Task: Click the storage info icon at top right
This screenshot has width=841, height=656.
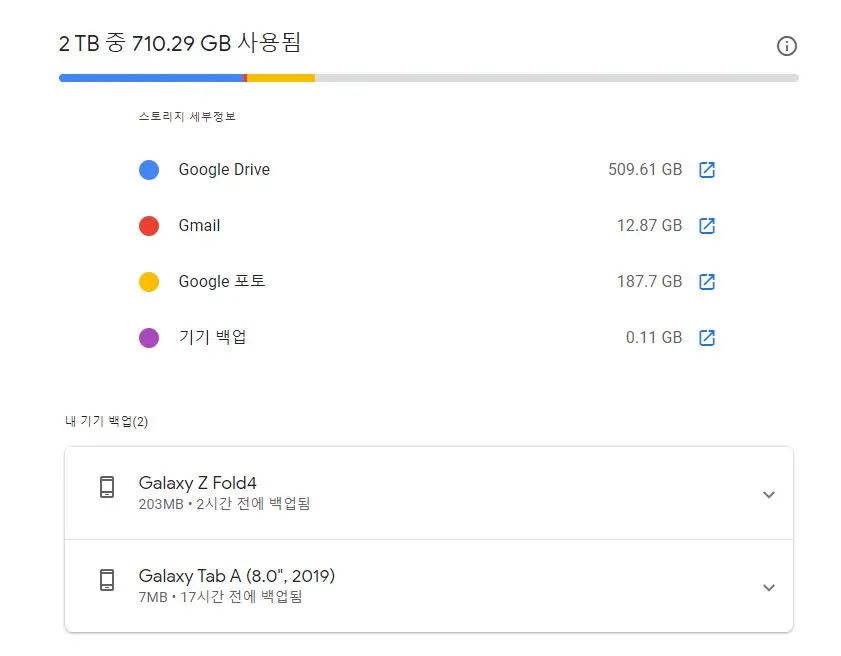Action: [x=787, y=46]
